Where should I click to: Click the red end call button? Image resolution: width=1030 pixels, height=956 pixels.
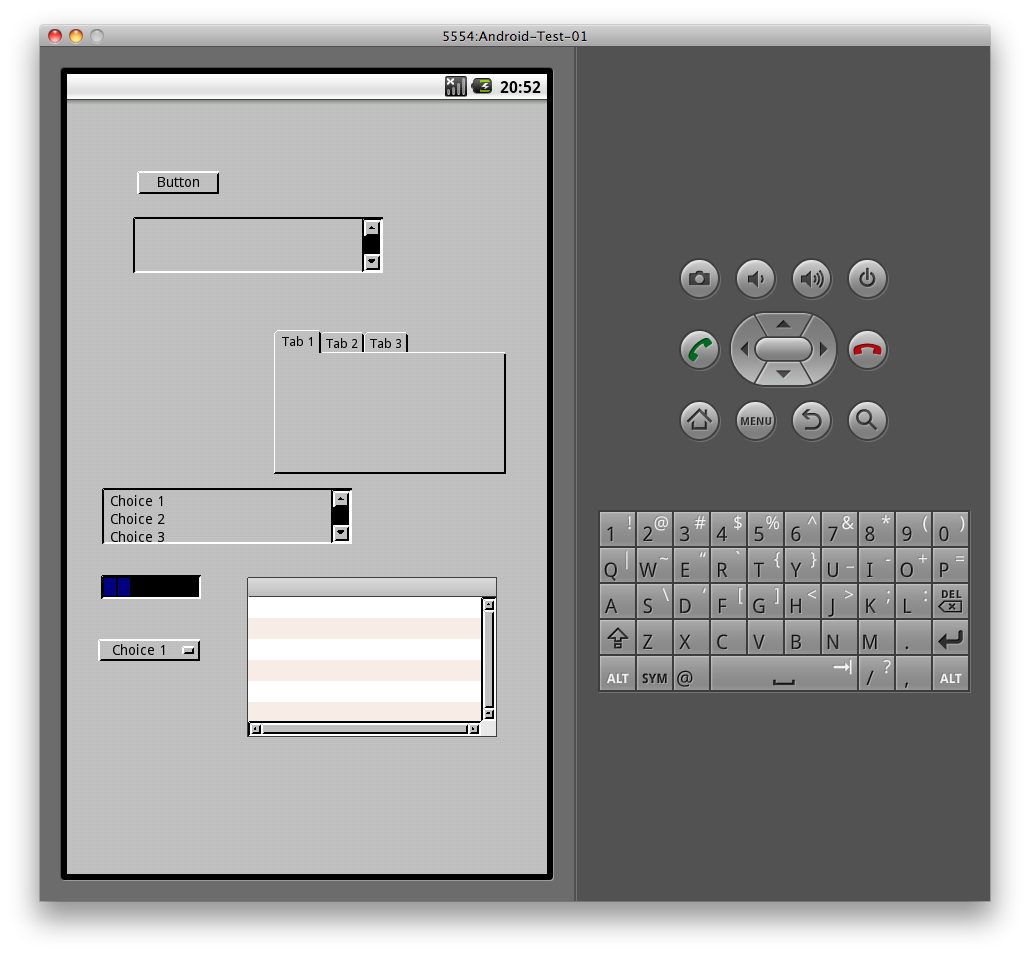click(x=867, y=350)
